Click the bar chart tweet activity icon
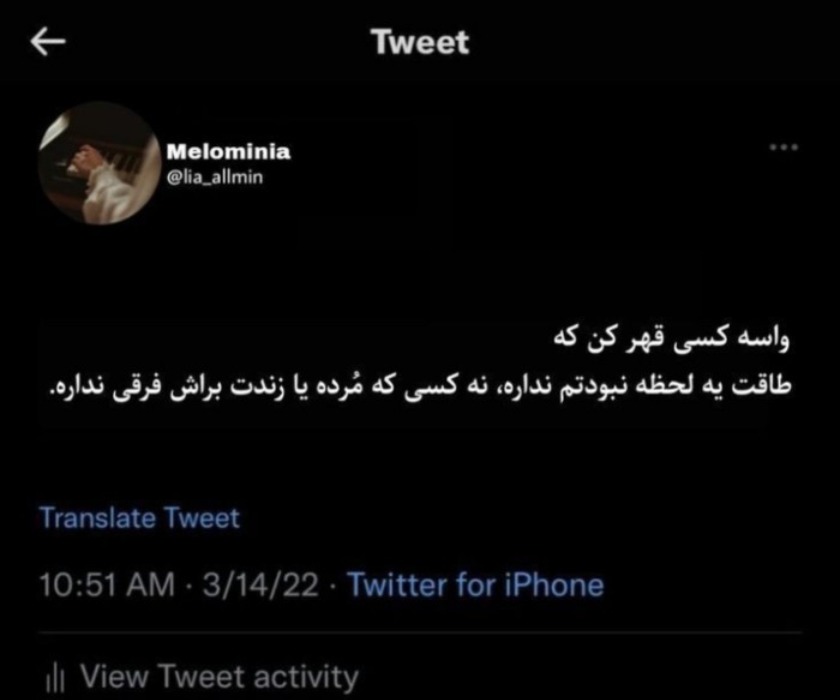The image size is (840, 700). click(x=55, y=678)
